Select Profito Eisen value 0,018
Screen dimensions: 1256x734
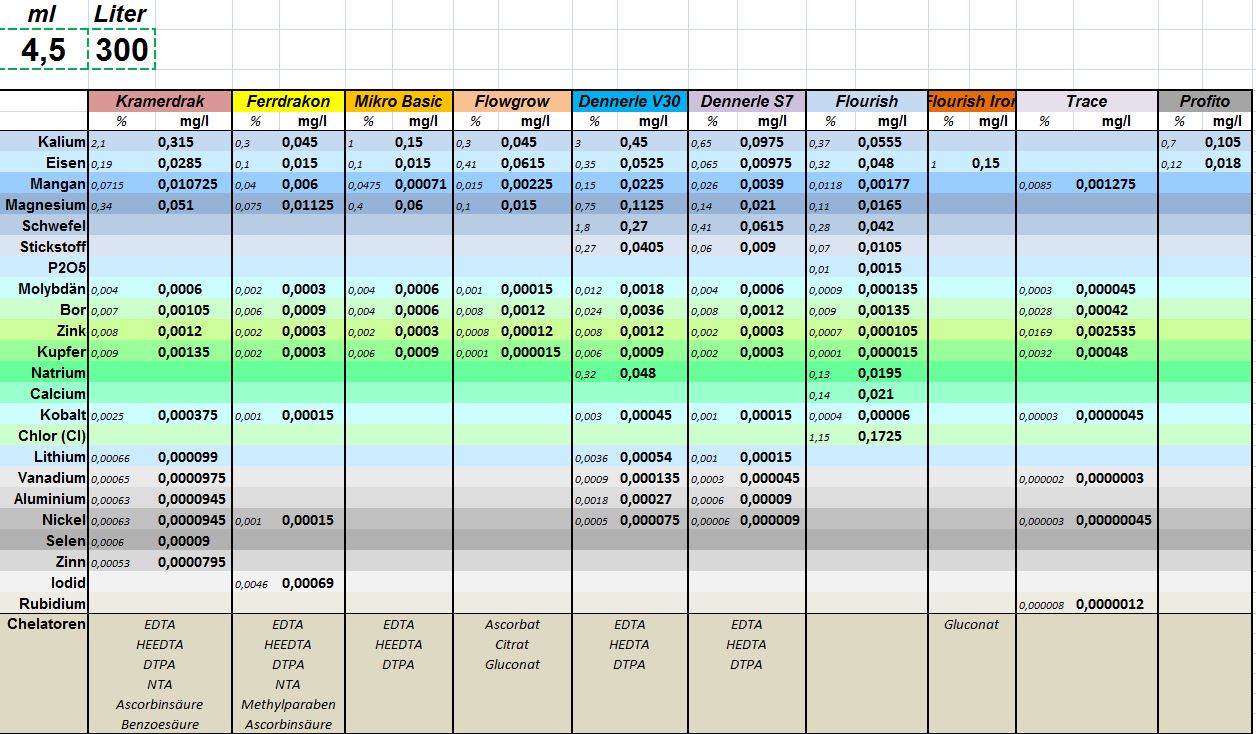(1223, 163)
